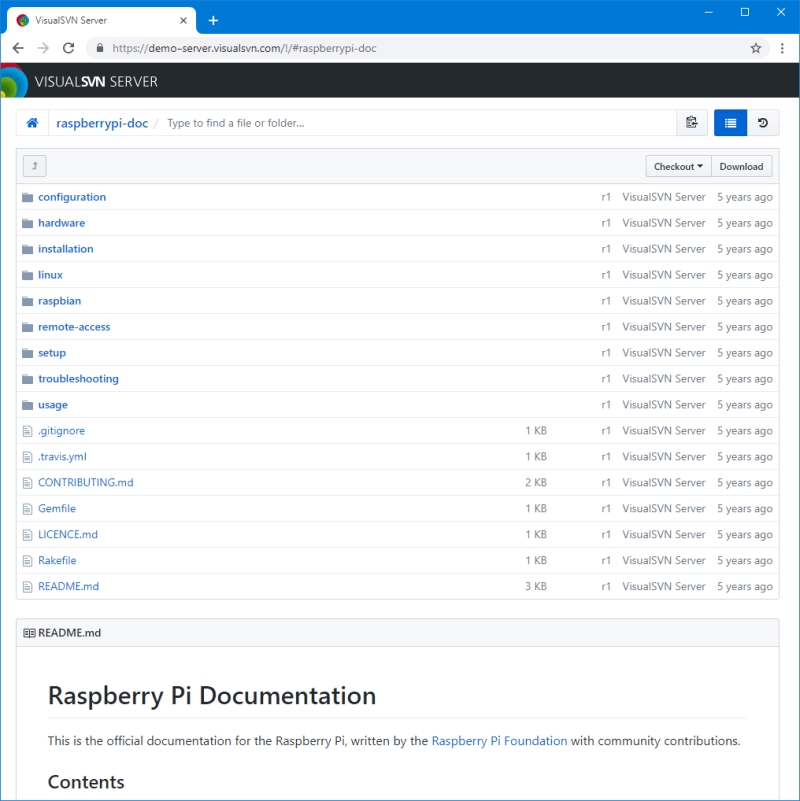
Task: Click the page reload control
Action: pyautogui.click(x=67, y=47)
